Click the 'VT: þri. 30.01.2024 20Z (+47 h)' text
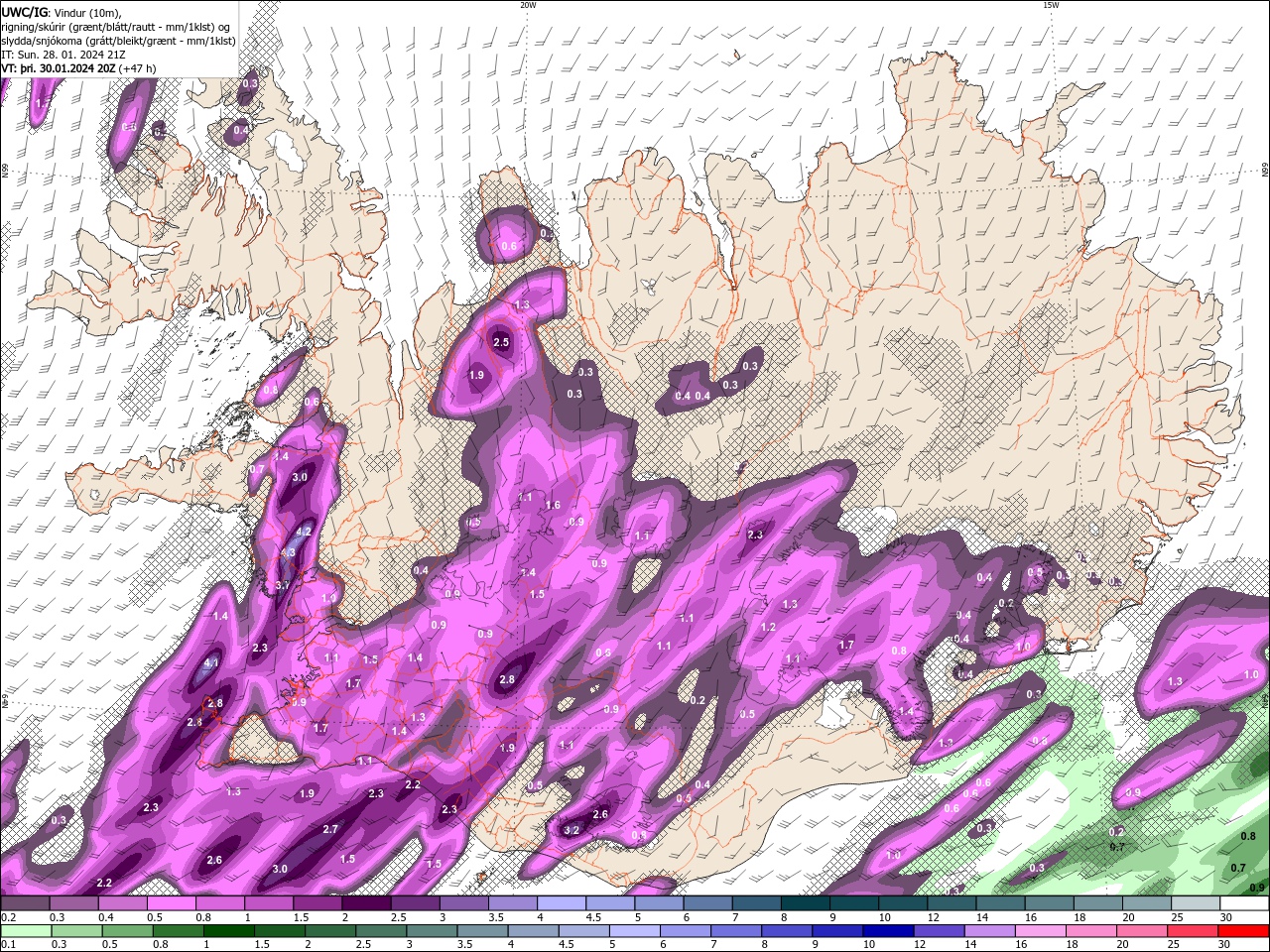 click(78, 68)
